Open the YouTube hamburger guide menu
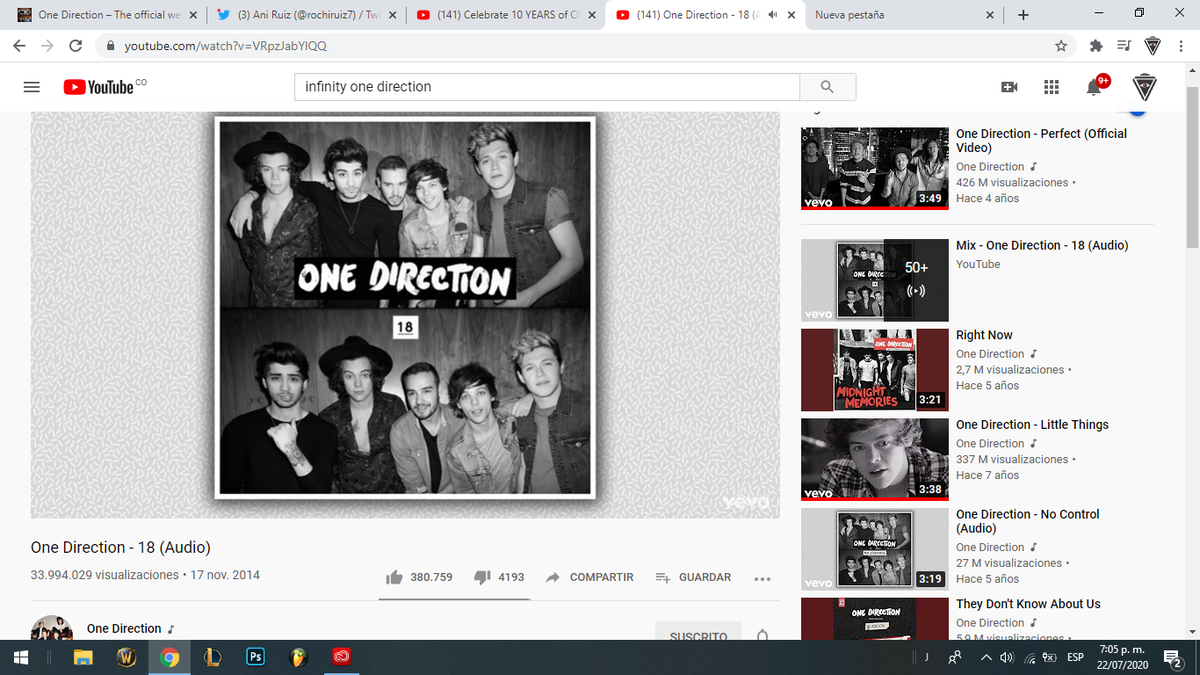The width and height of the screenshot is (1200, 675). (32, 87)
